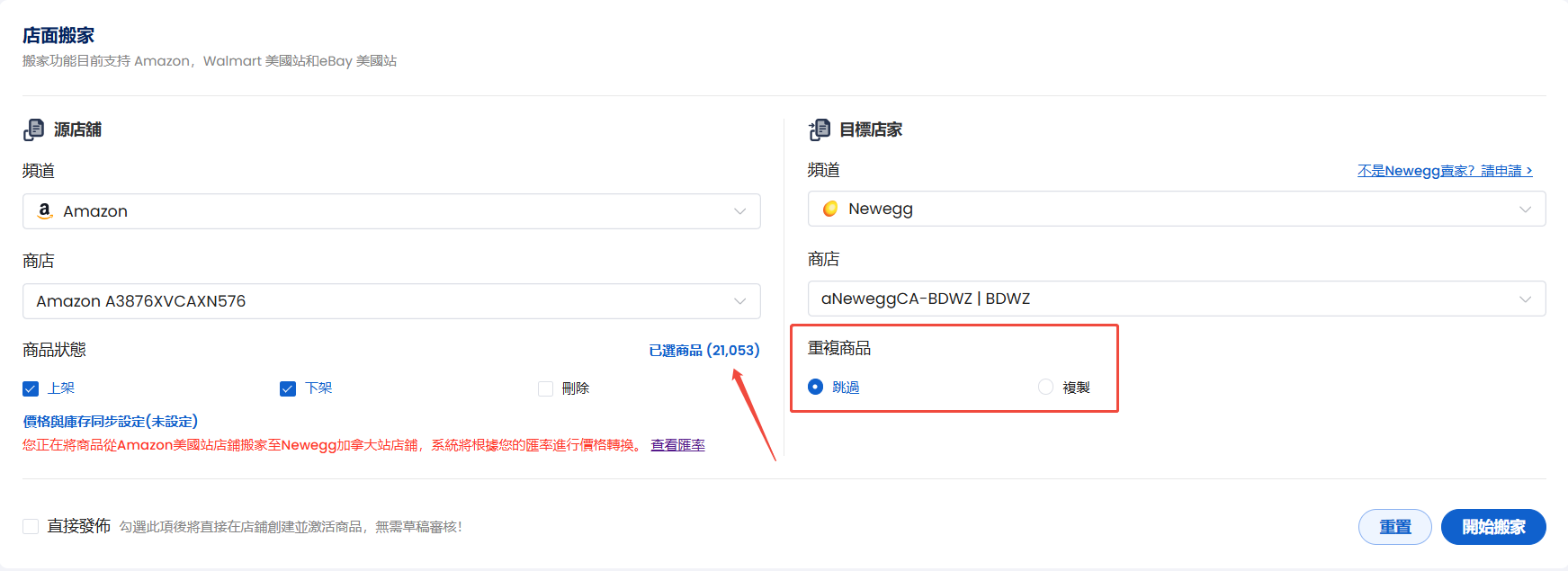Image resolution: width=1568 pixels, height=571 pixels.
Task: Open 價格與庫存同步設定 settings link
Action: pos(110,421)
